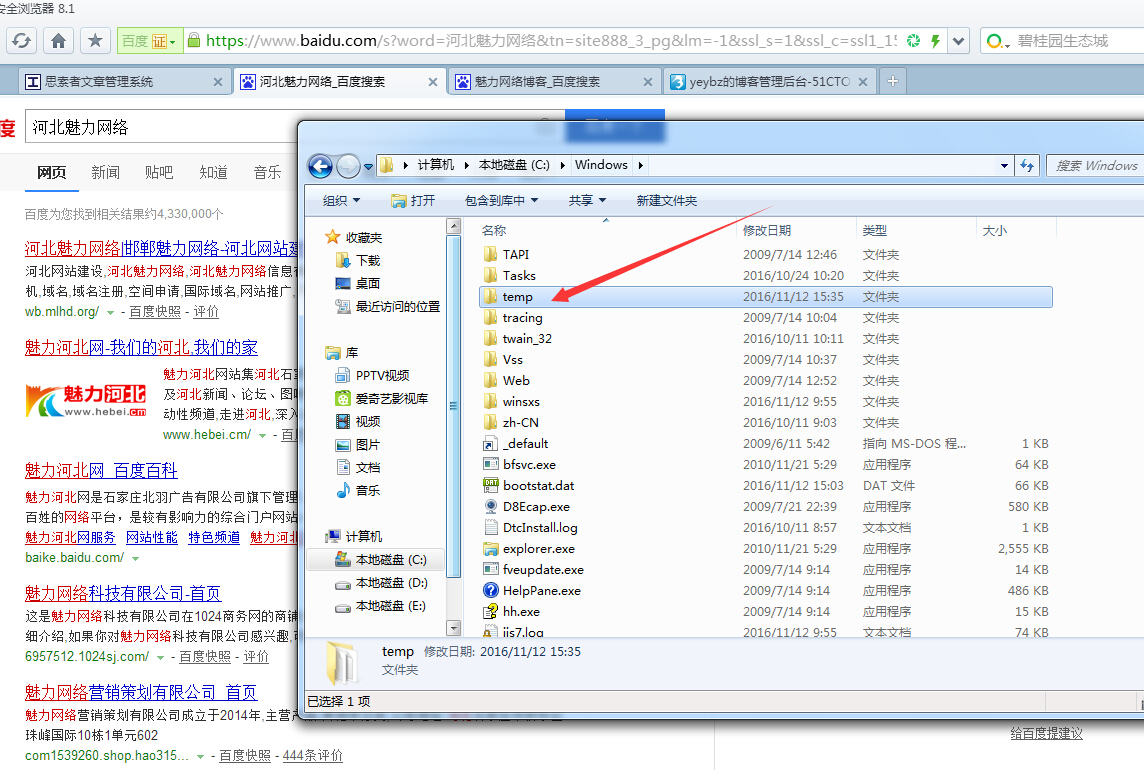1144x770 pixels.
Task: Switch to 魅力网络博客_百度搜索 tab
Action: coord(555,82)
